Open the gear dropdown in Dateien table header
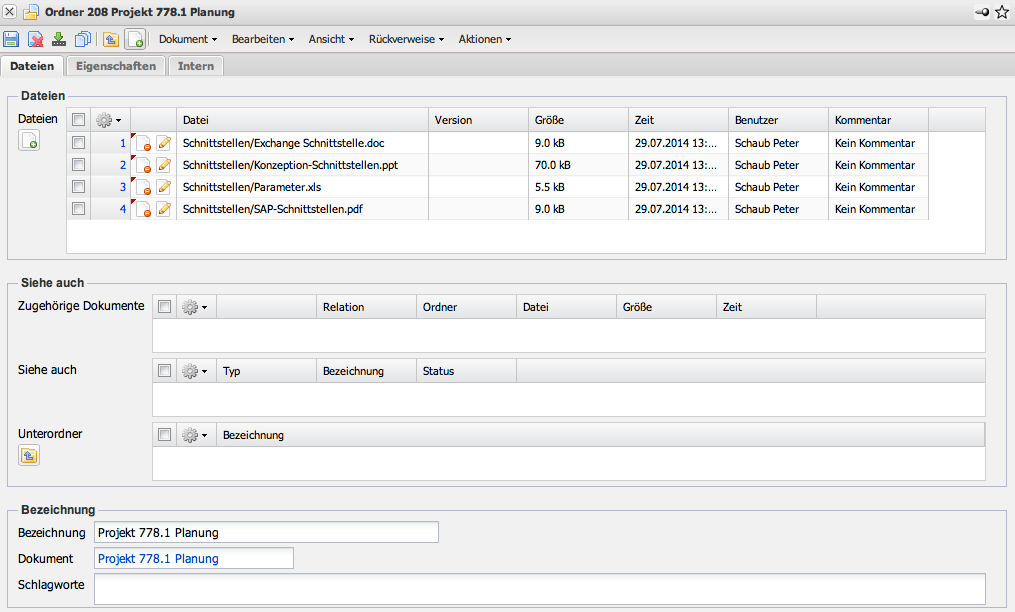 (x=109, y=120)
